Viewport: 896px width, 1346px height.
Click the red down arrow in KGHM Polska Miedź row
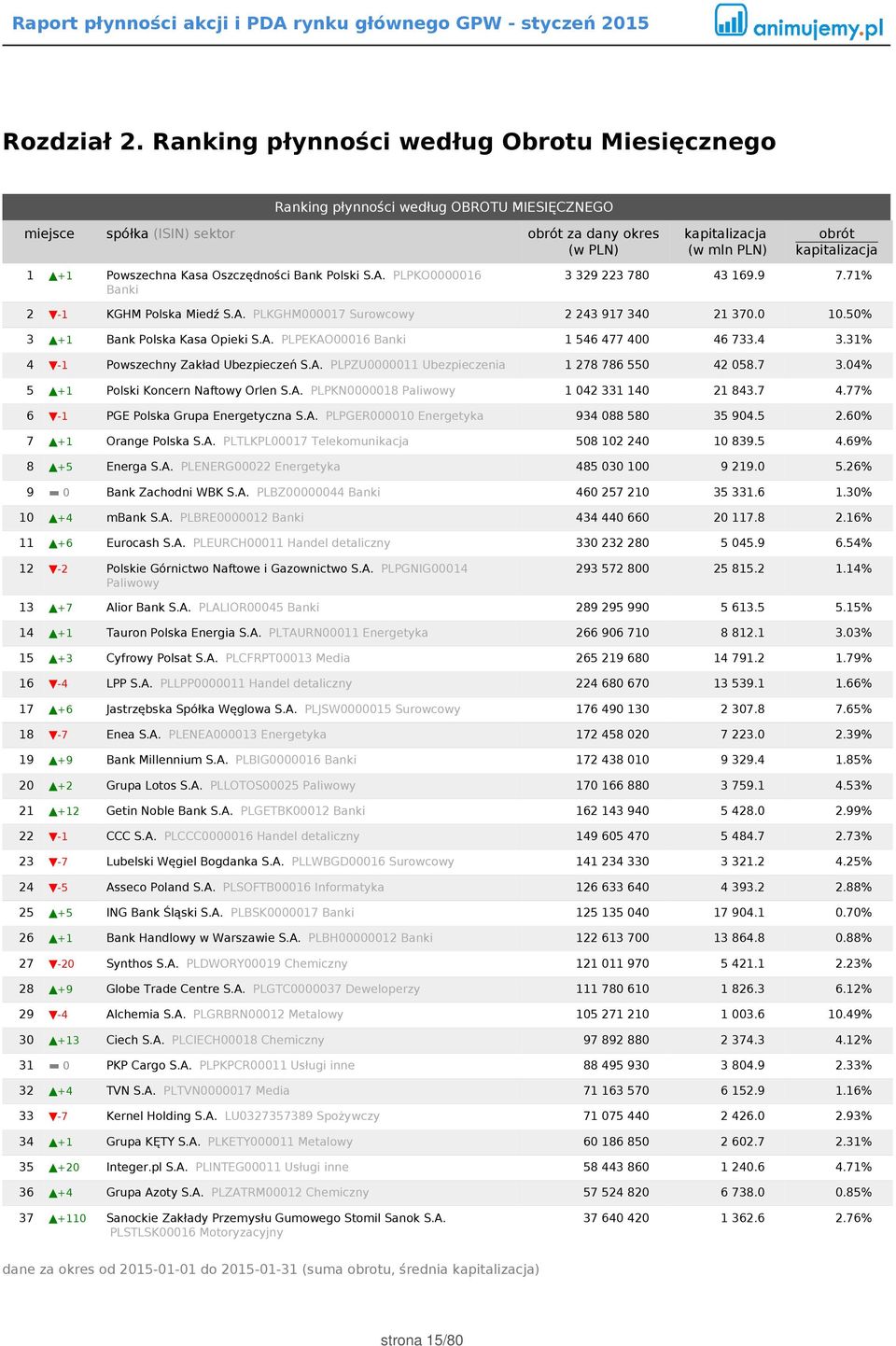[x=53, y=315]
